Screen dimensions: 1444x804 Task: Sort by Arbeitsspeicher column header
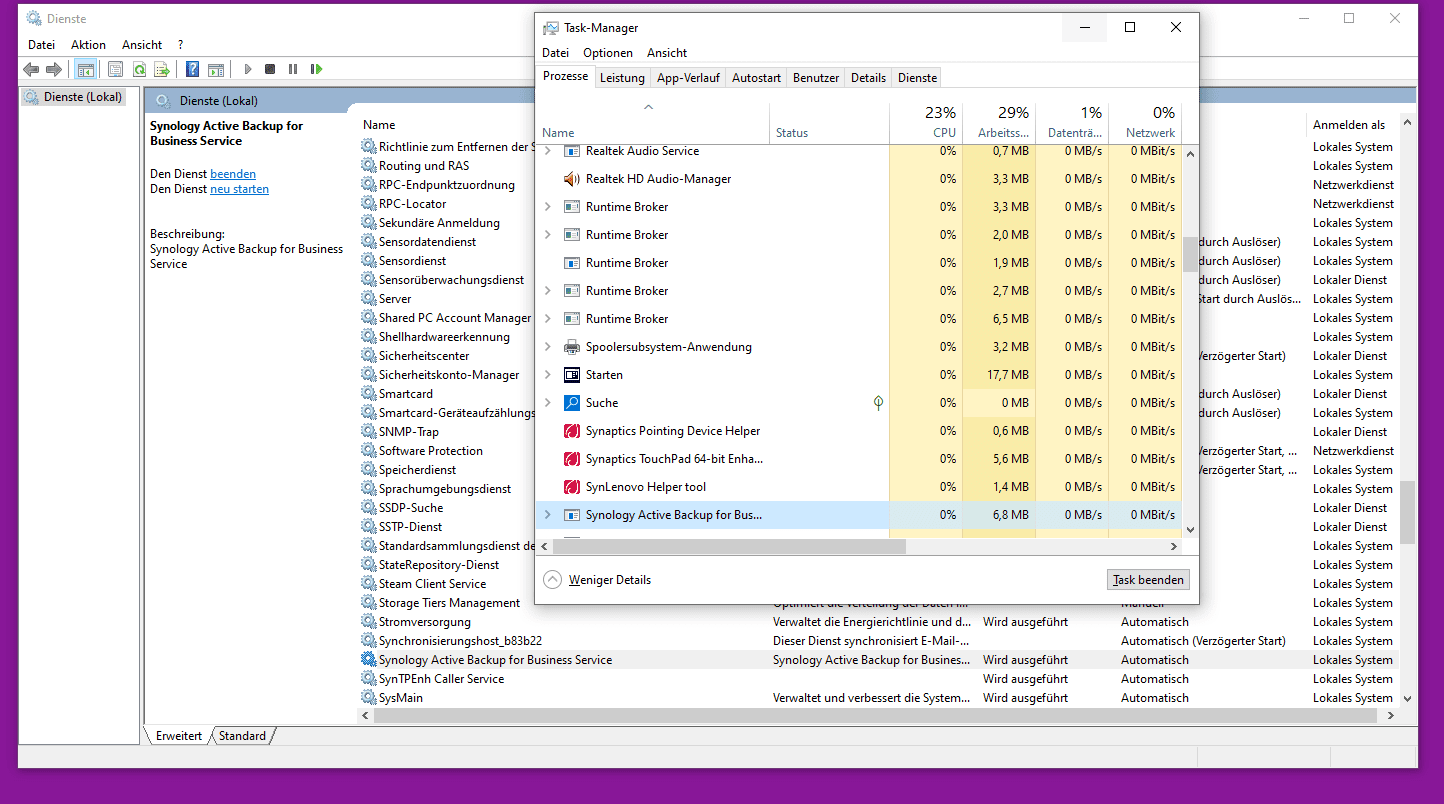(x=999, y=122)
